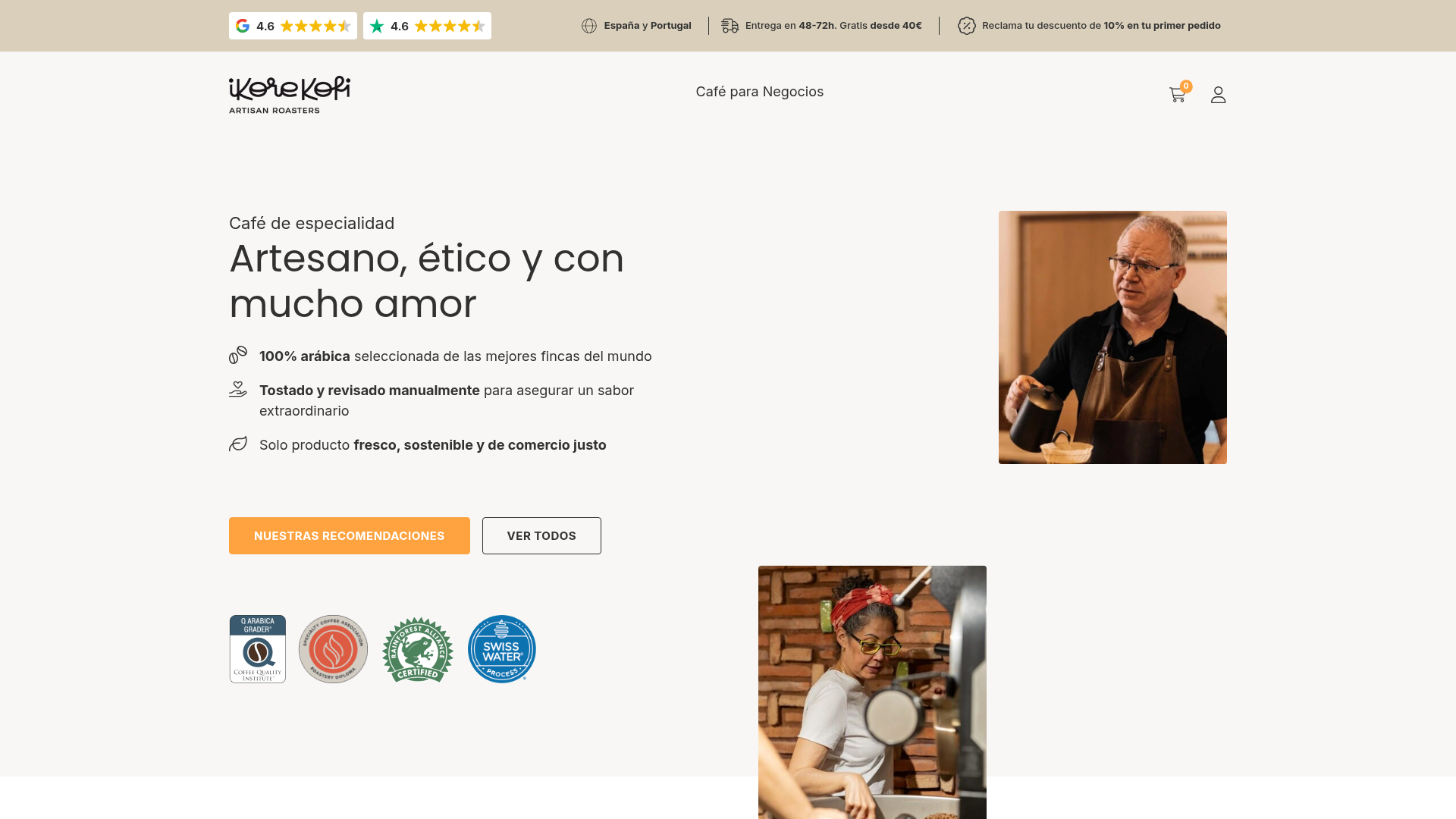1456x819 pixels.
Task: Open the shopping cart icon
Action: 1177,95
